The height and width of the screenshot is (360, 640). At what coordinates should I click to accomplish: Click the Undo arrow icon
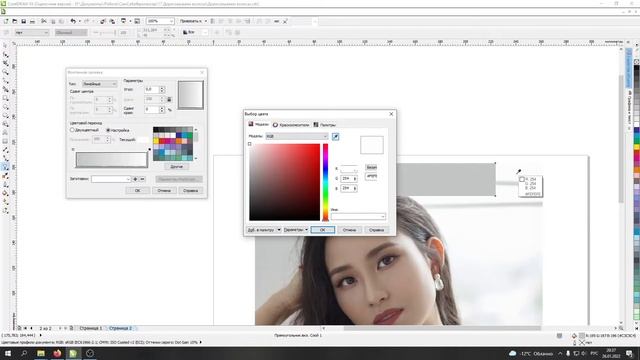pos(73,21)
